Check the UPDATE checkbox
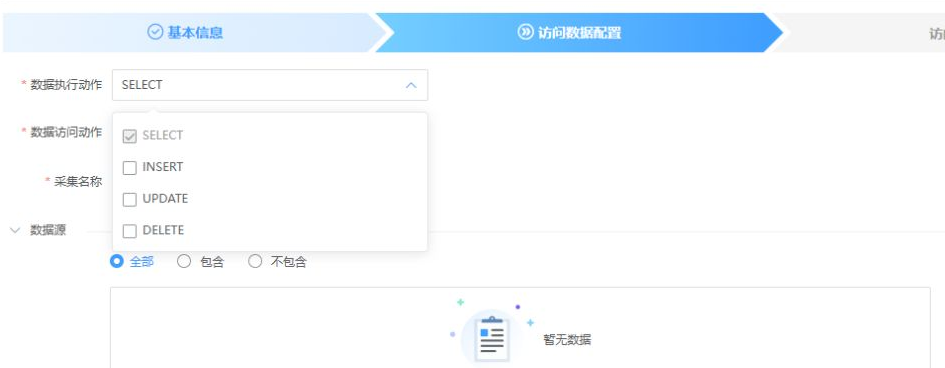This screenshot has width=945, height=368. [130, 199]
